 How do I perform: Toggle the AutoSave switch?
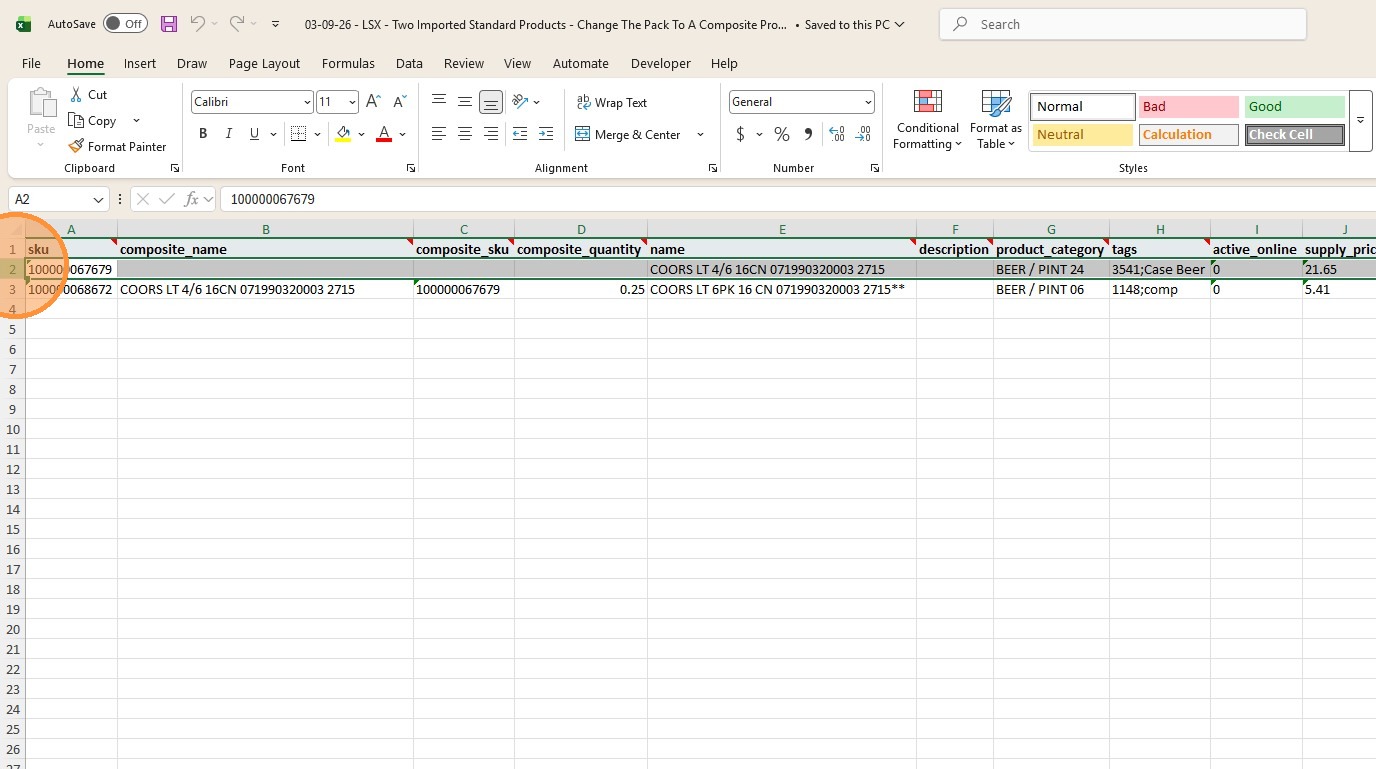(x=125, y=24)
